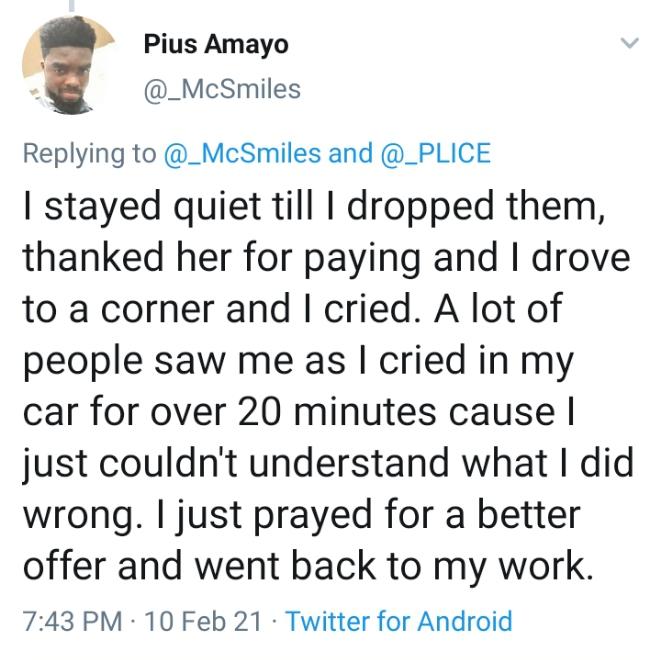Click the thread connector line above avatar
Image resolution: width=661 pixels, height=660 pixels.
tap(72, 6)
